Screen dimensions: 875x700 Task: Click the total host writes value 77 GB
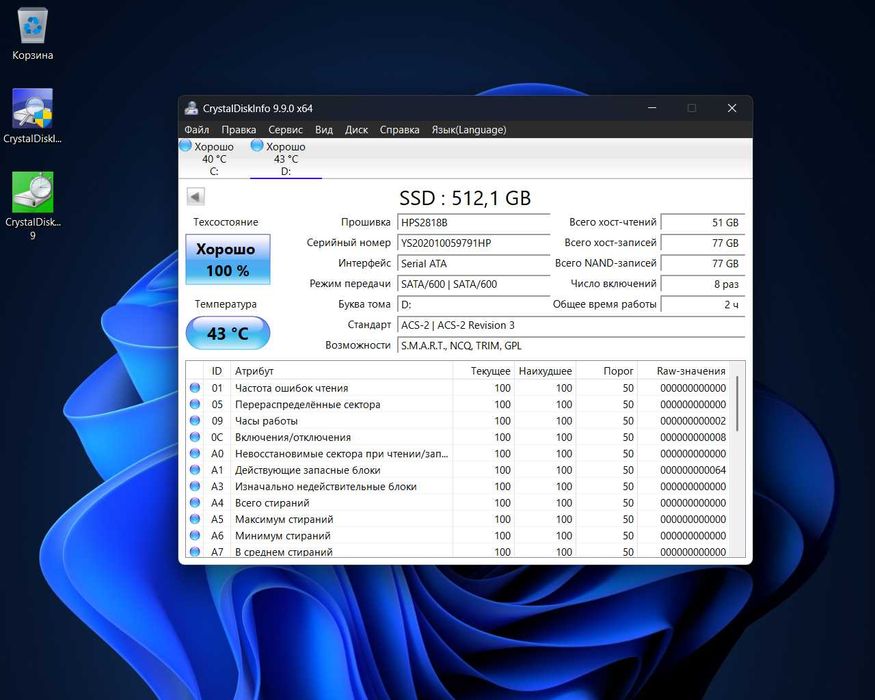coord(703,243)
